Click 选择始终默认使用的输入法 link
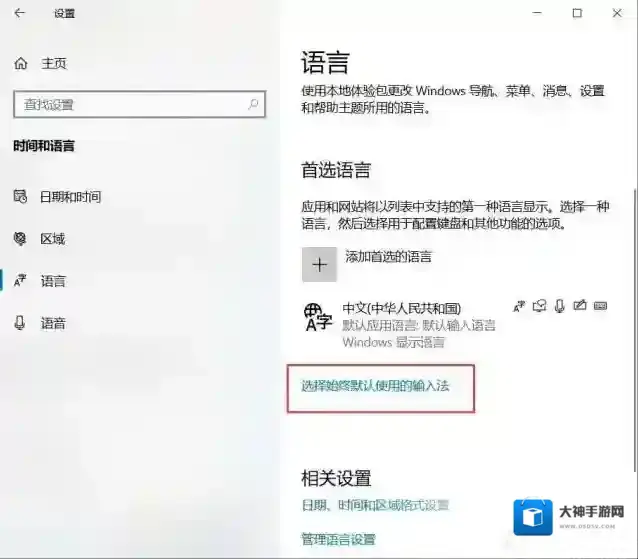Viewport: 638px width, 559px height. (376, 384)
